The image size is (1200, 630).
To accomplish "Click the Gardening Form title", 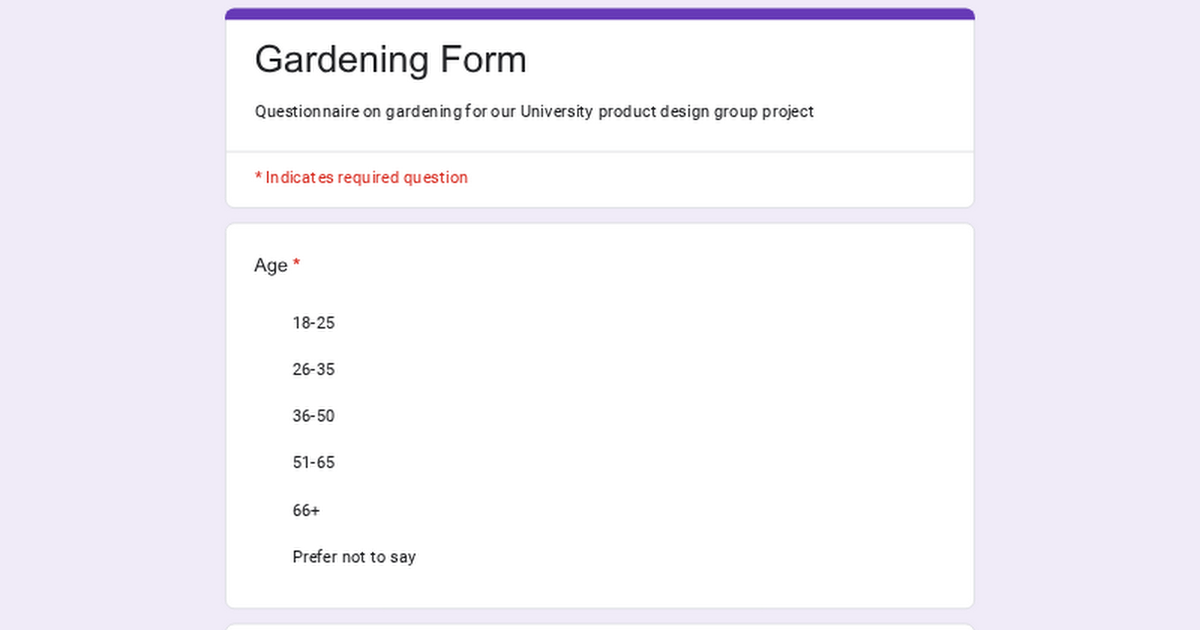I will [390, 60].
